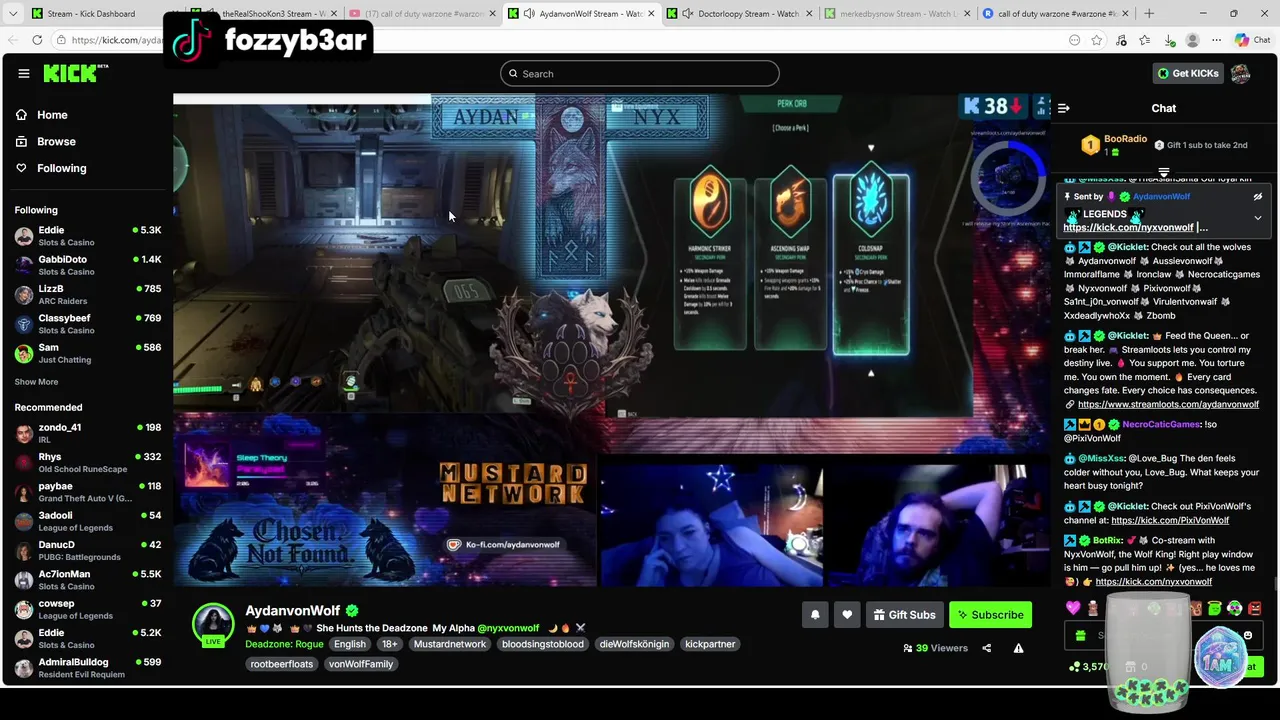Hide the pinned message with the eye-slash icon

click(1258, 197)
